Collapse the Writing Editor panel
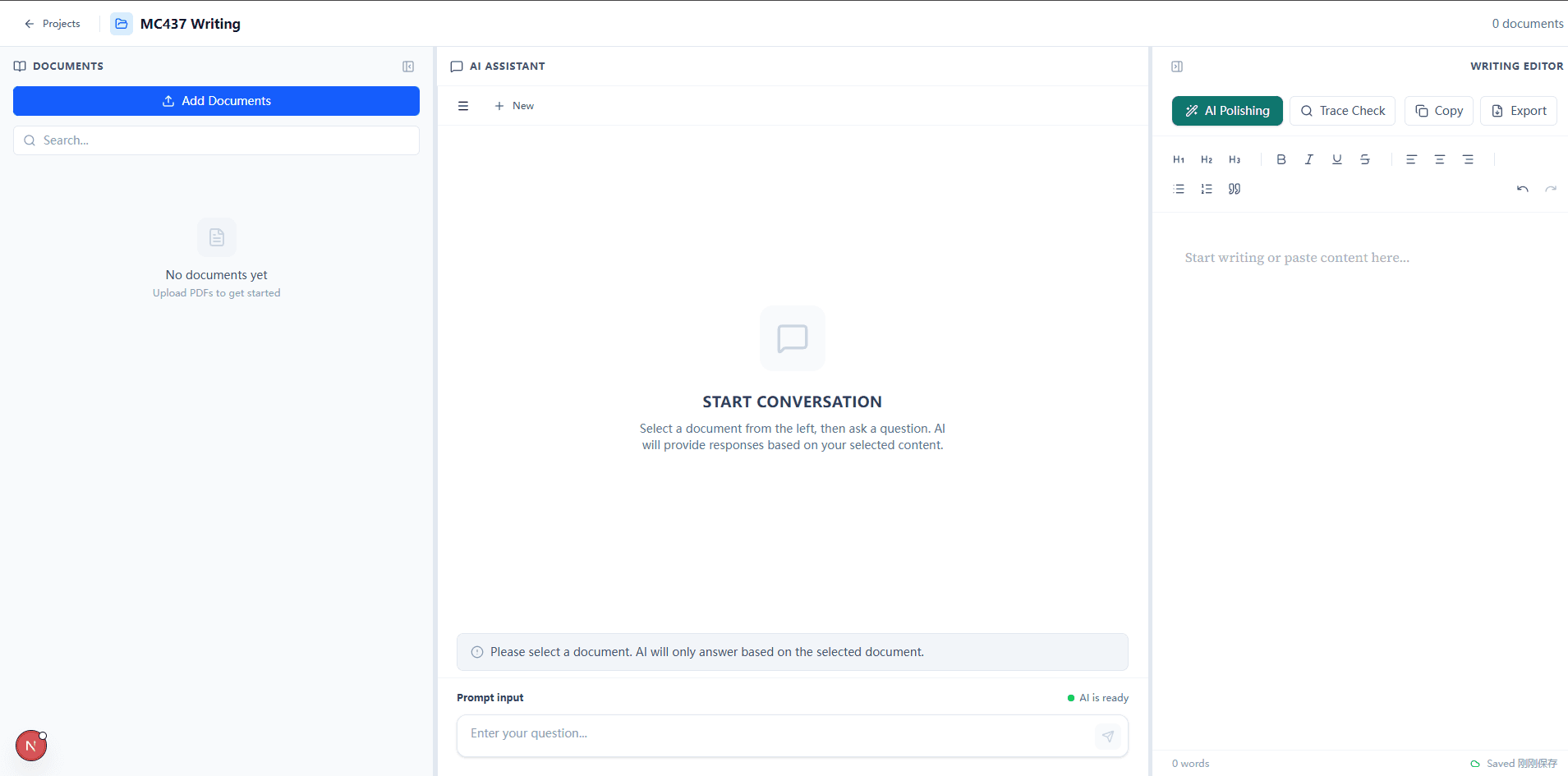1568x776 pixels. (1176, 67)
